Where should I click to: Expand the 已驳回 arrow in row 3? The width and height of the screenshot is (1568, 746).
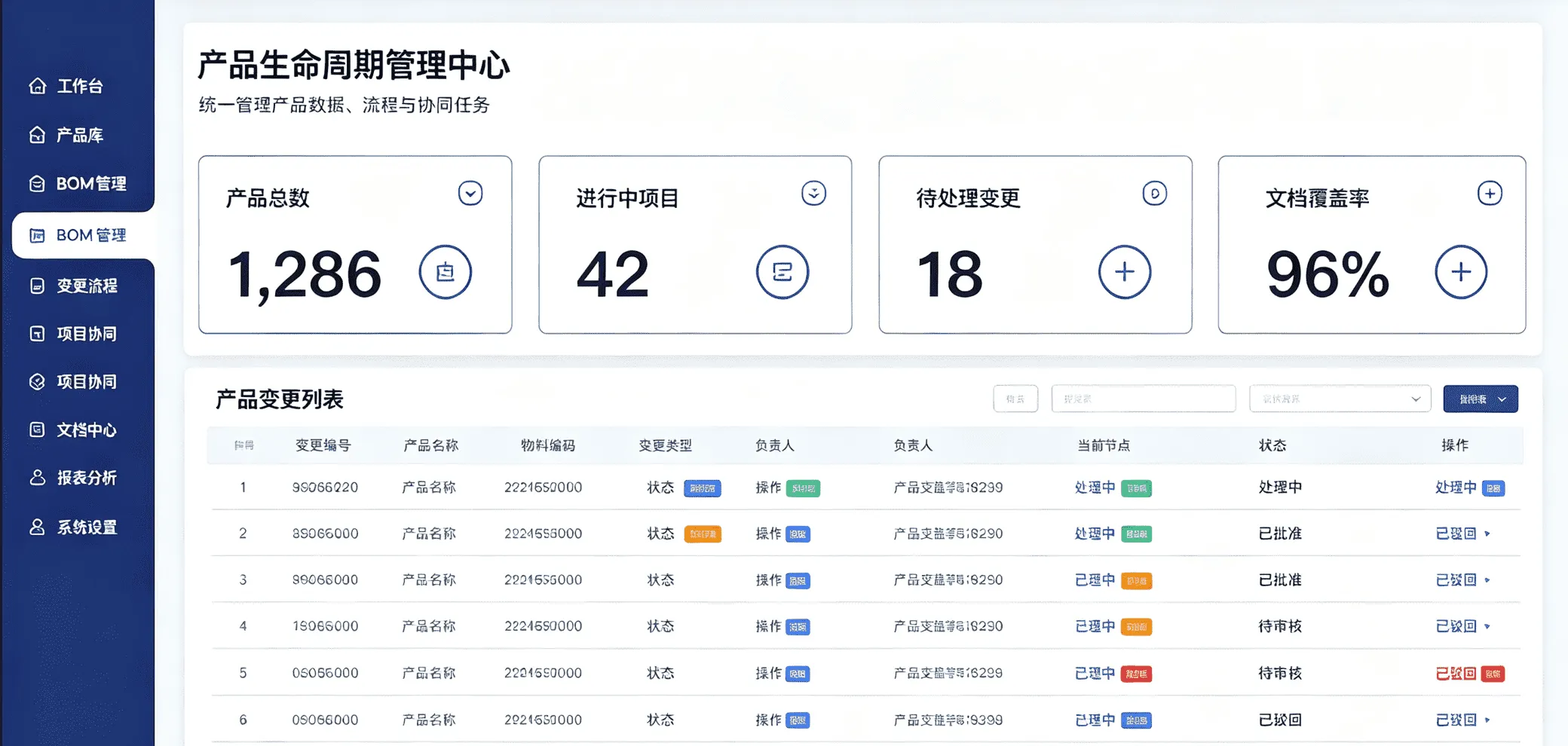point(1487,580)
